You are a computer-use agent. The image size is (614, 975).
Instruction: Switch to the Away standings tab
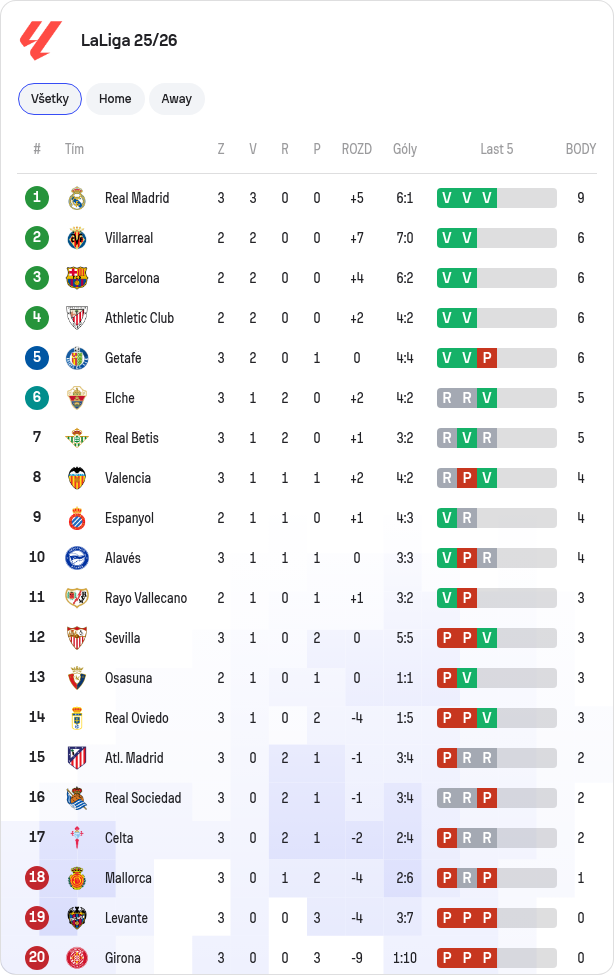click(177, 99)
